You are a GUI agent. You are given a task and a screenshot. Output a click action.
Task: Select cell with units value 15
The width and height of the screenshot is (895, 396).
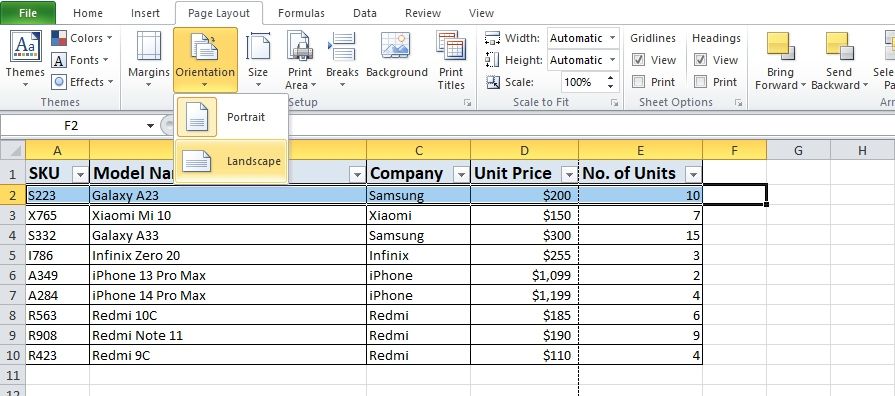coord(640,235)
